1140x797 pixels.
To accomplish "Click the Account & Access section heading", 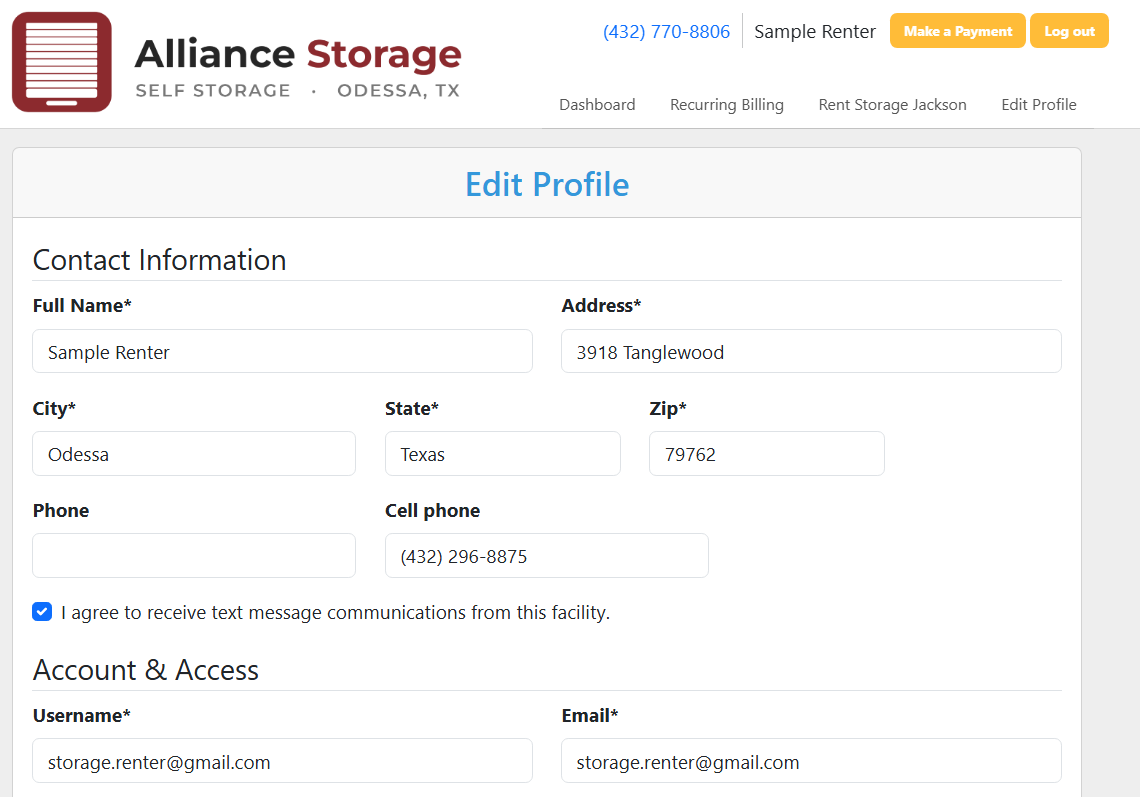I will [145, 670].
